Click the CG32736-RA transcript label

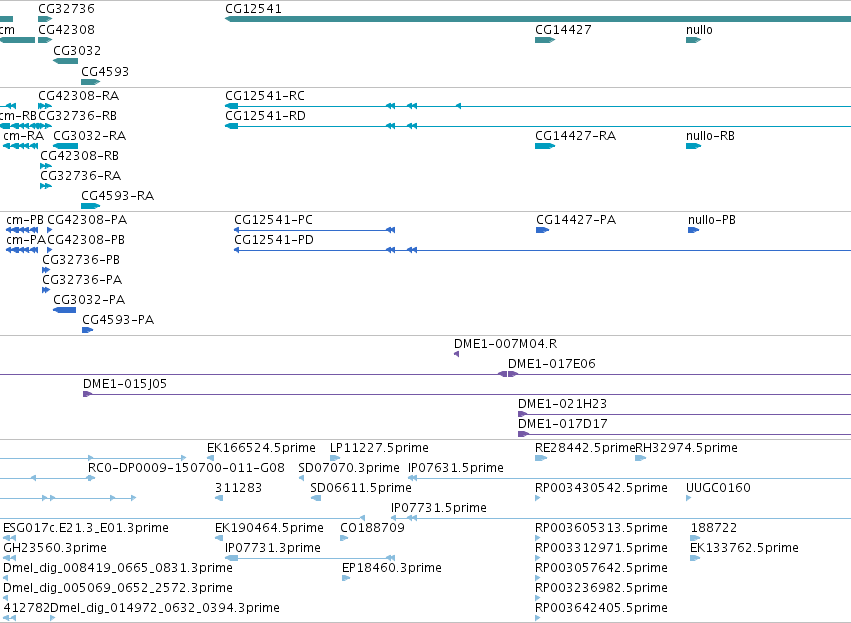[x=80, y=176]
